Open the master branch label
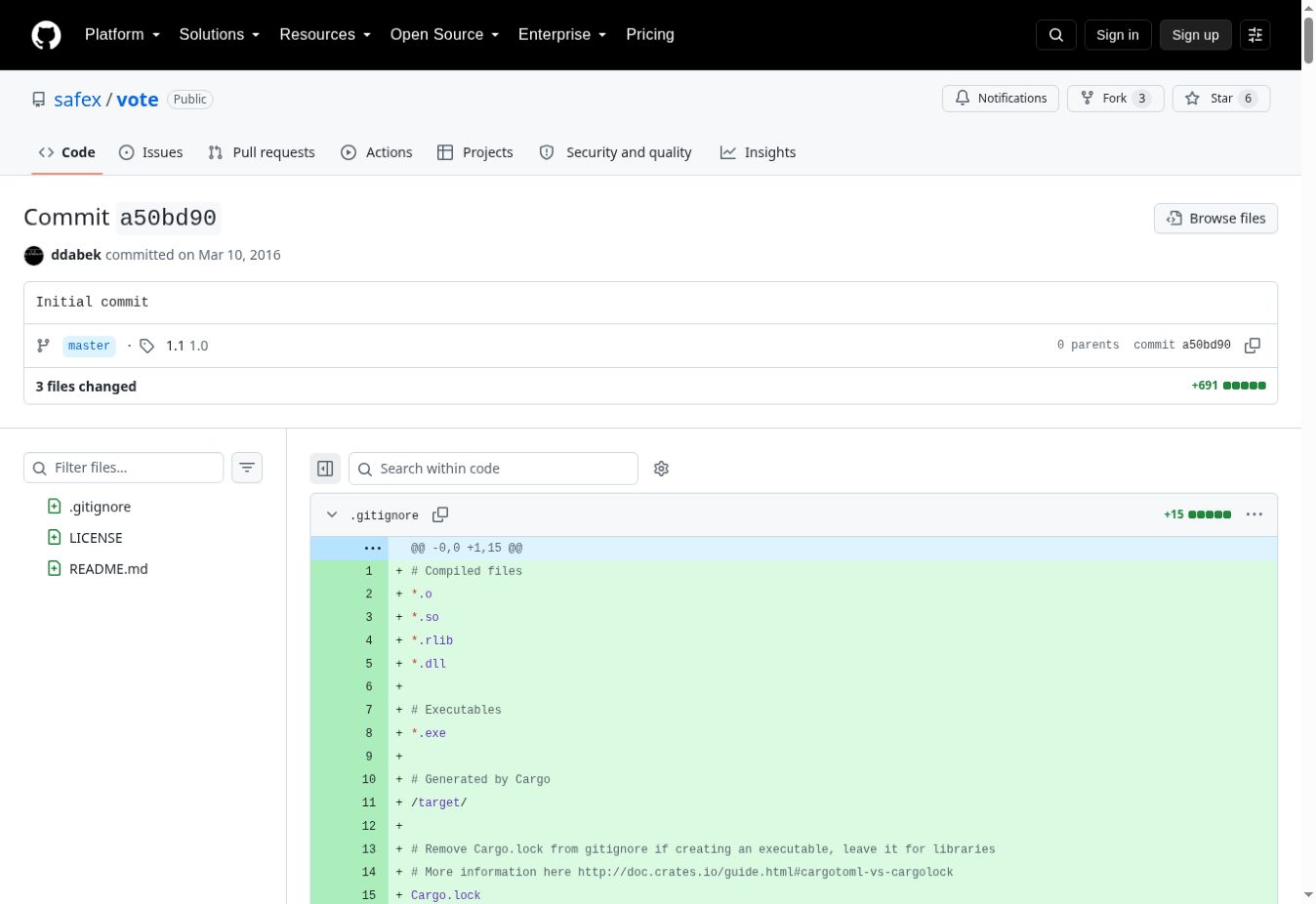 pyautogui.click(x=89, y=346)
